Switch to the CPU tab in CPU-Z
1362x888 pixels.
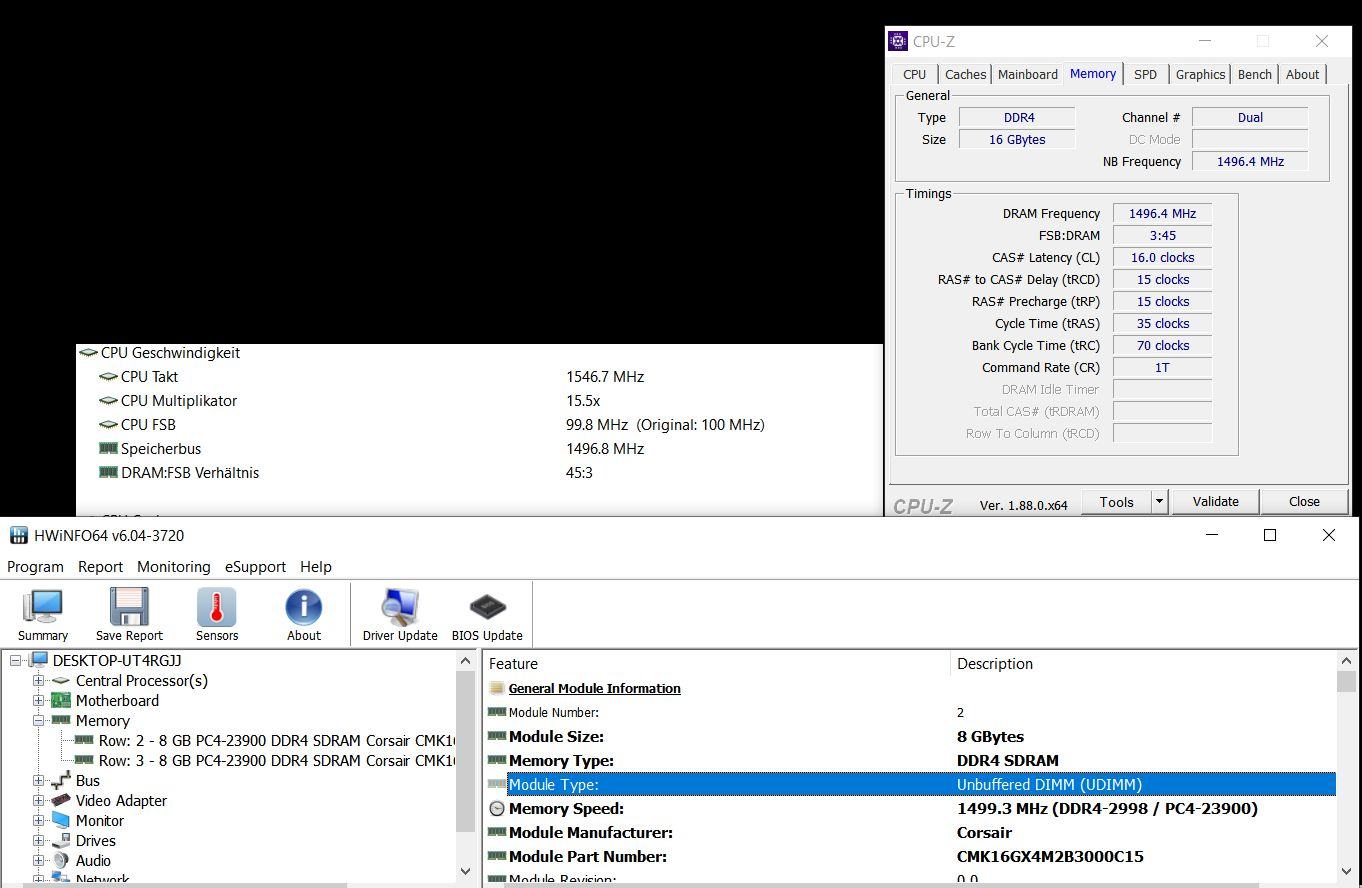pyautogui.click(x=914, y=74)
